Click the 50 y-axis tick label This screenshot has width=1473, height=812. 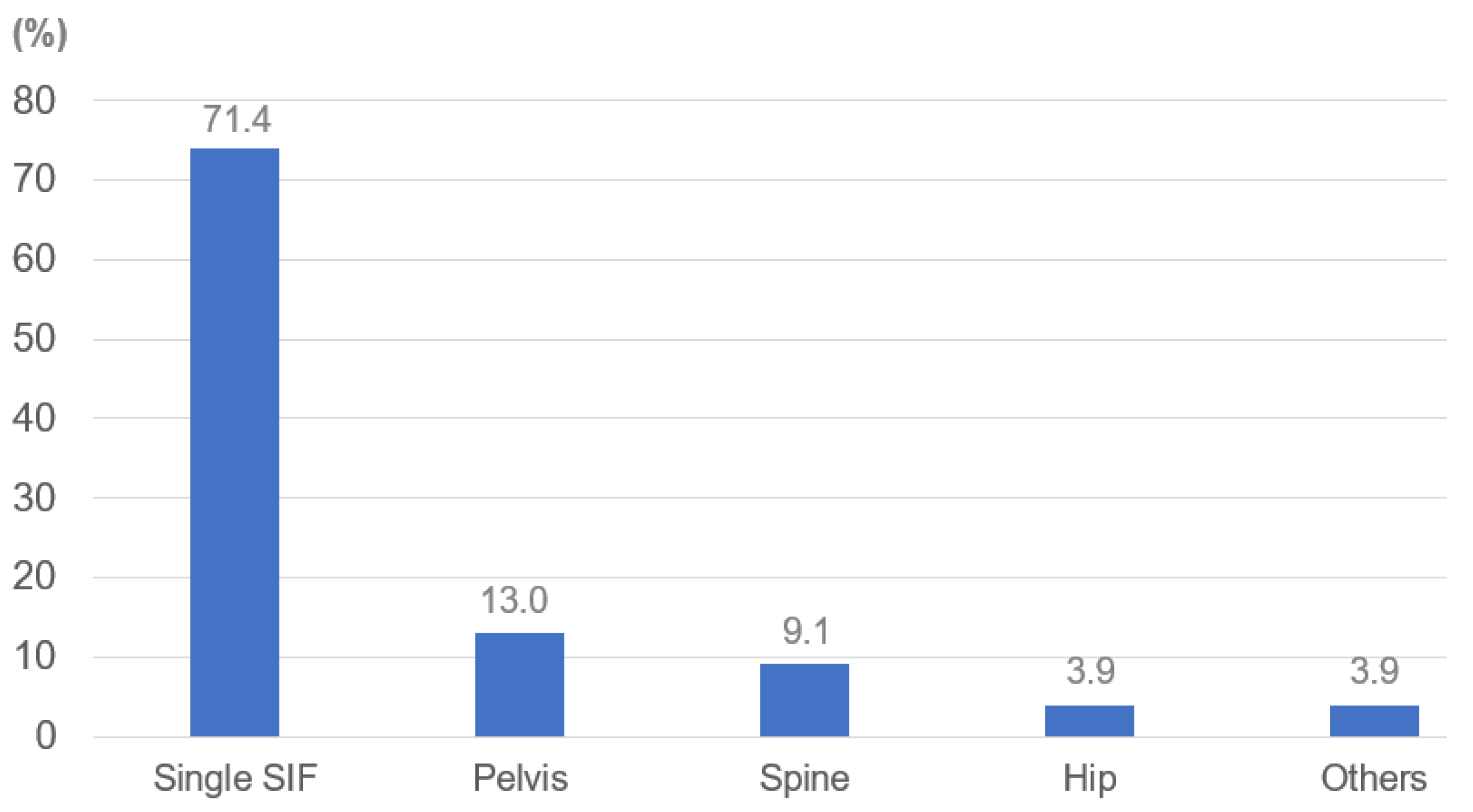(x=34, y=339)
